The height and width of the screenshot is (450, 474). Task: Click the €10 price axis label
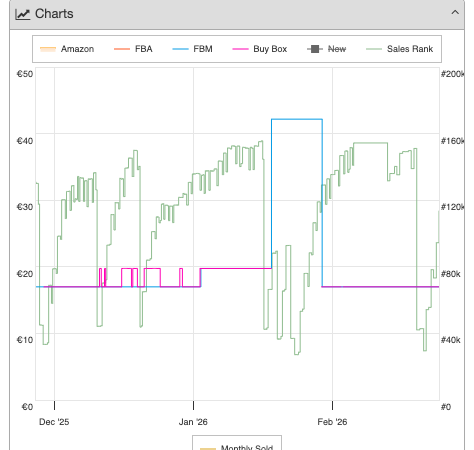pos(25,340)
